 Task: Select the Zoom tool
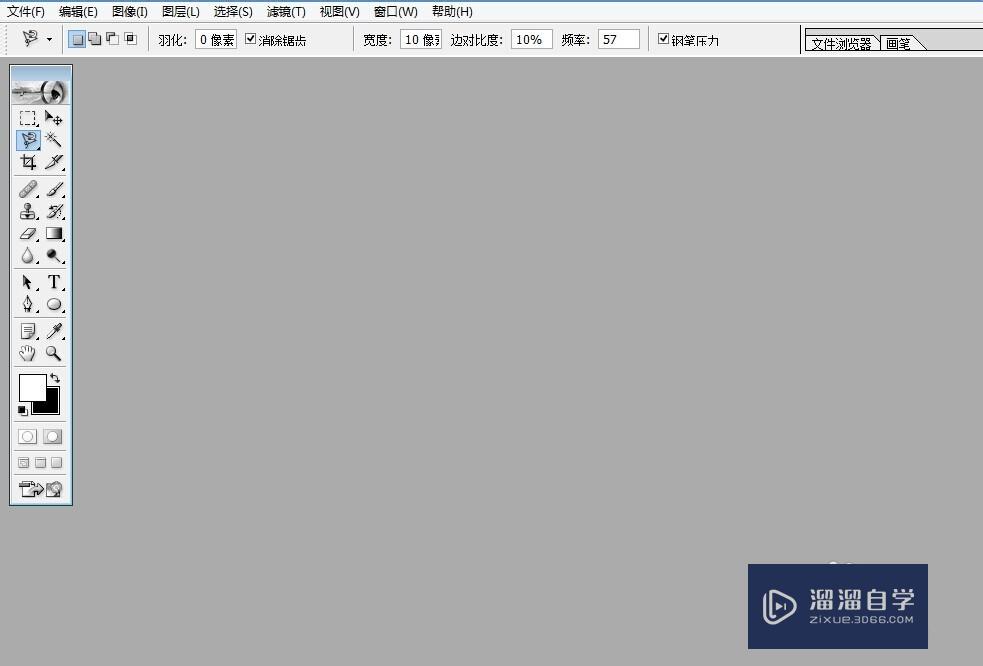tap(54, 354)
